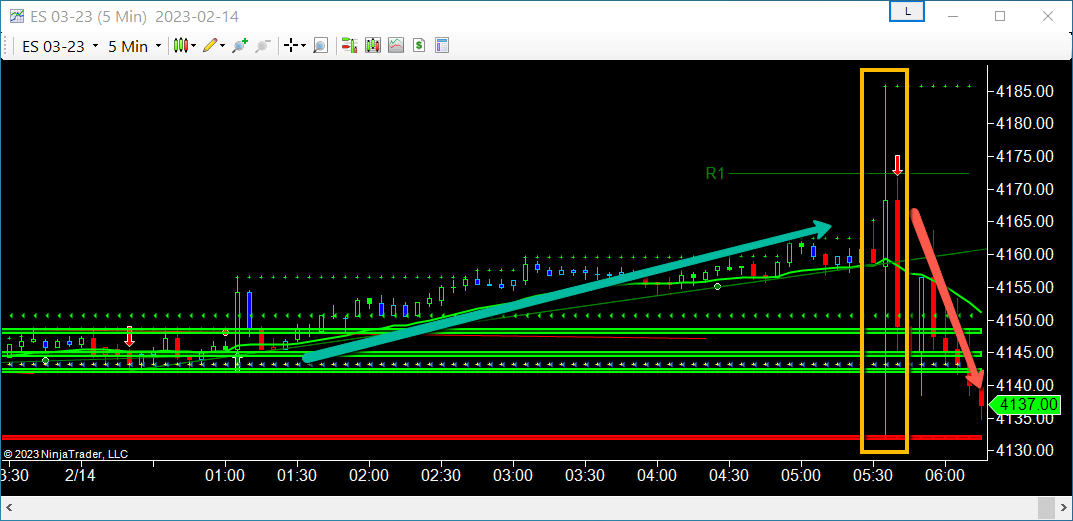Click the 01:00 time axis label
The height and width of the screenshot is (521, 1073).
(225, 474)
